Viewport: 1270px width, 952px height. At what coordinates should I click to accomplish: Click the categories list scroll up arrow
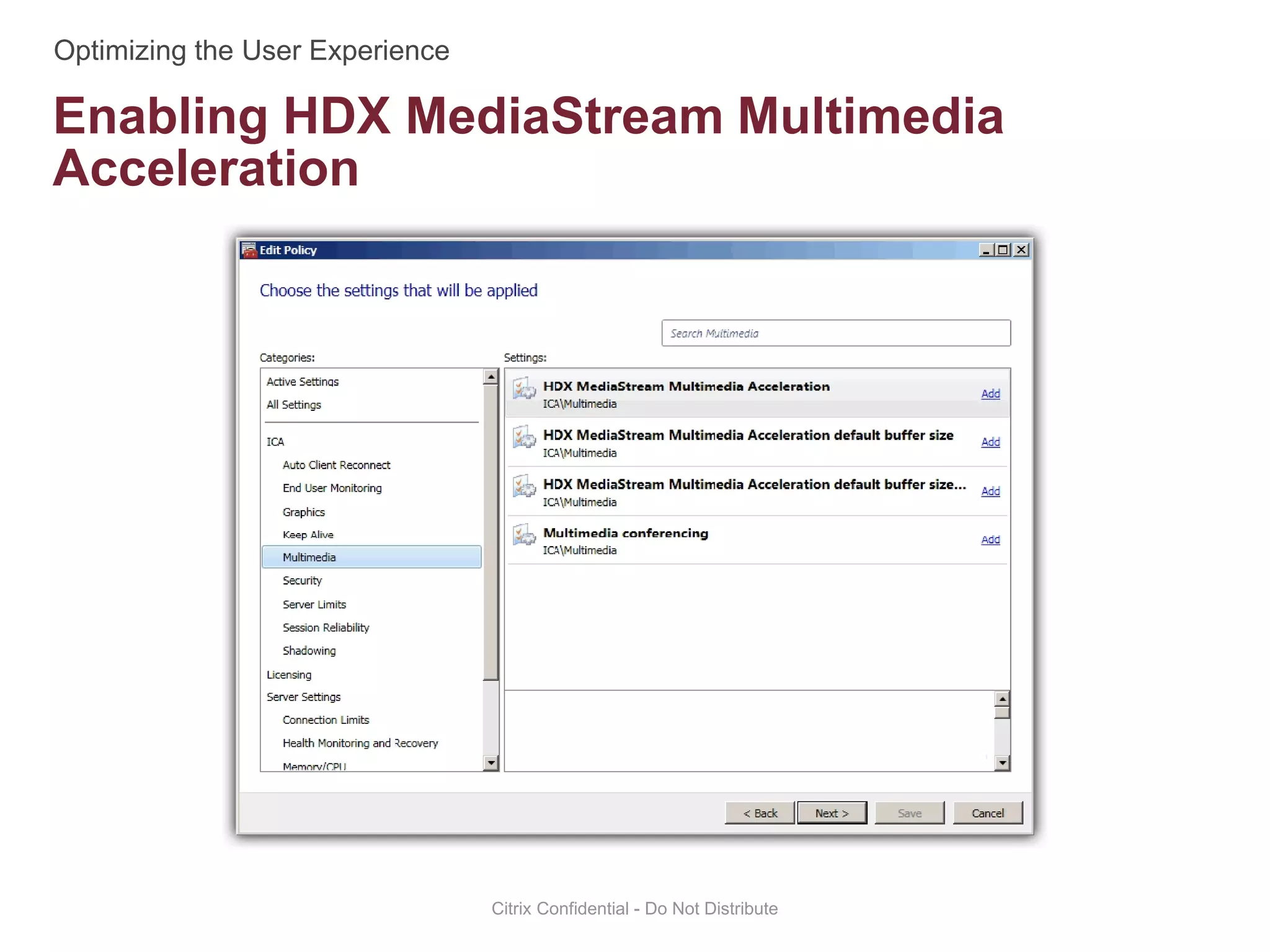point(491,376)
